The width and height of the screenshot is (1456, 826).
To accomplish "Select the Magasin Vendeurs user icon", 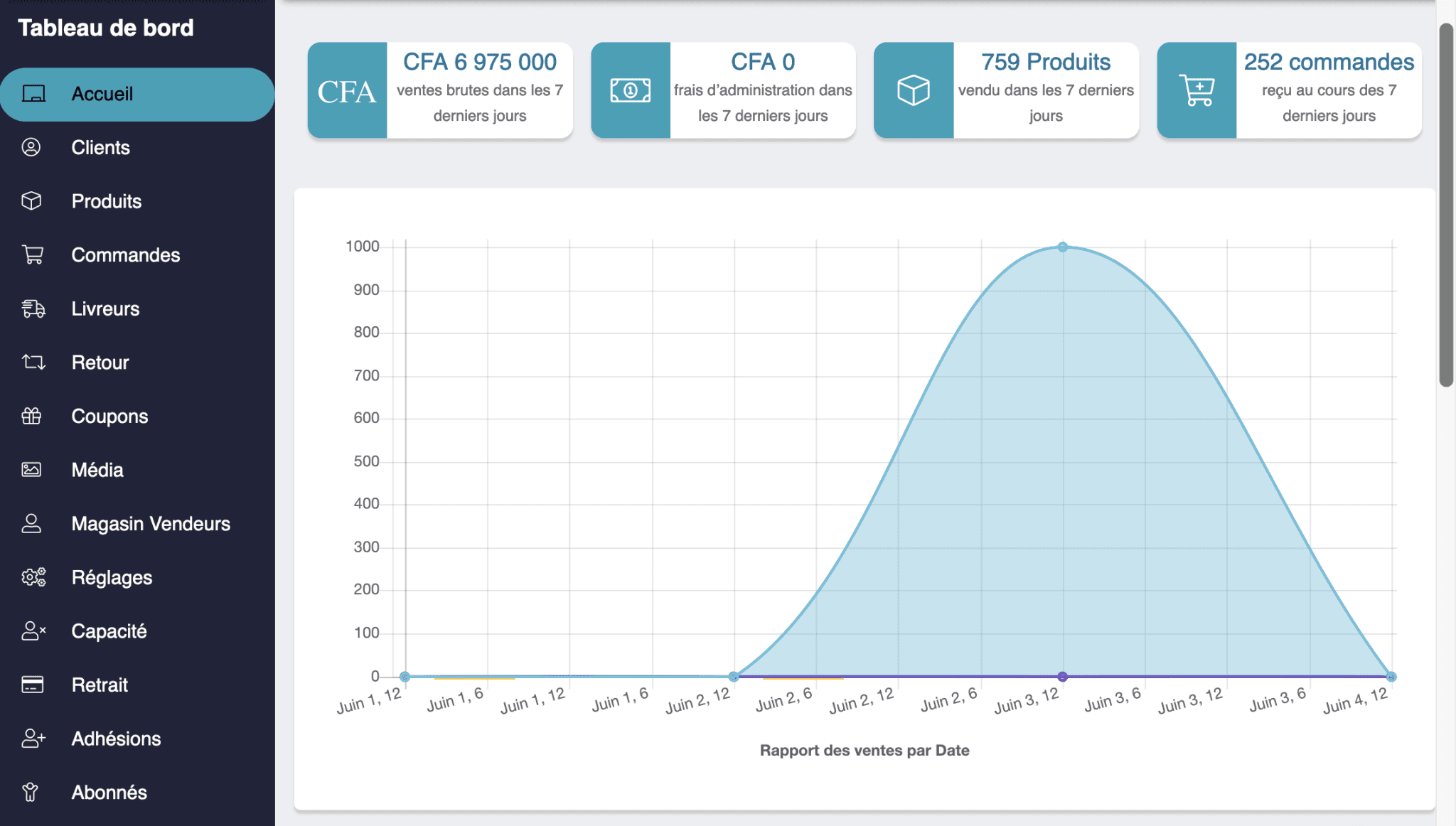I will 31,523.
